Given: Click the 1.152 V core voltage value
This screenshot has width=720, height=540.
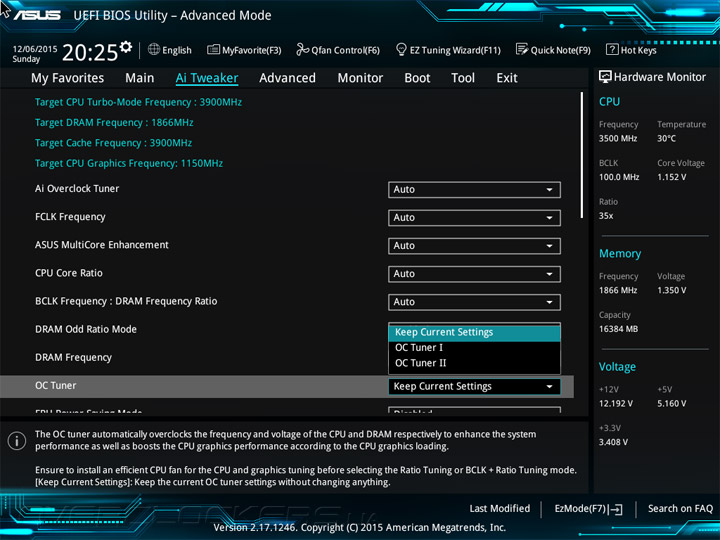Looking at the screenshot, I should click(672, 177).
